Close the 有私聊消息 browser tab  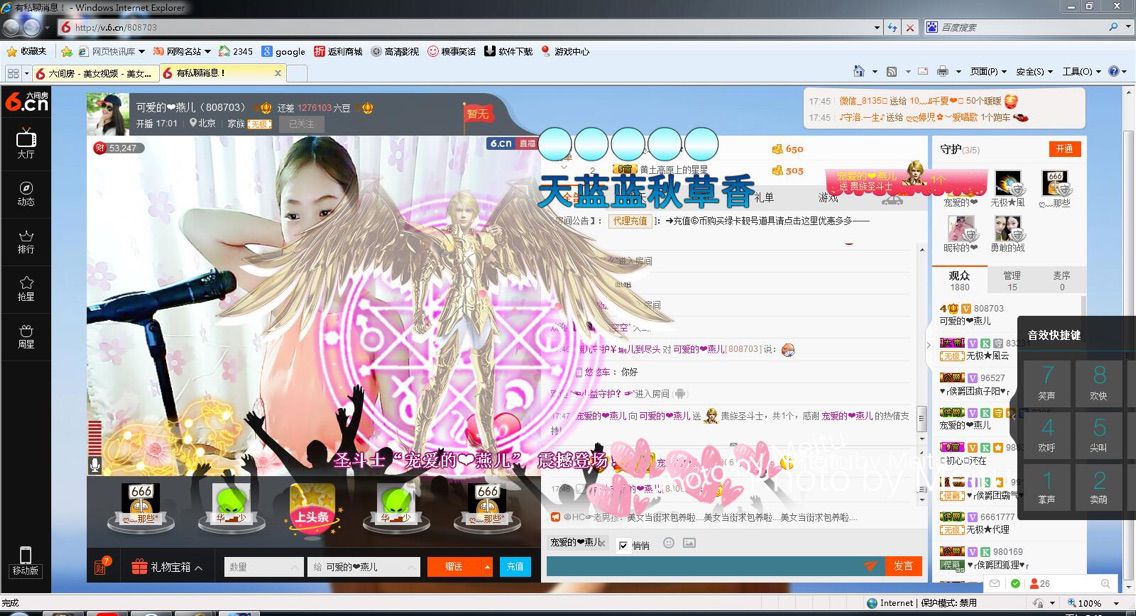click(277, 73)
